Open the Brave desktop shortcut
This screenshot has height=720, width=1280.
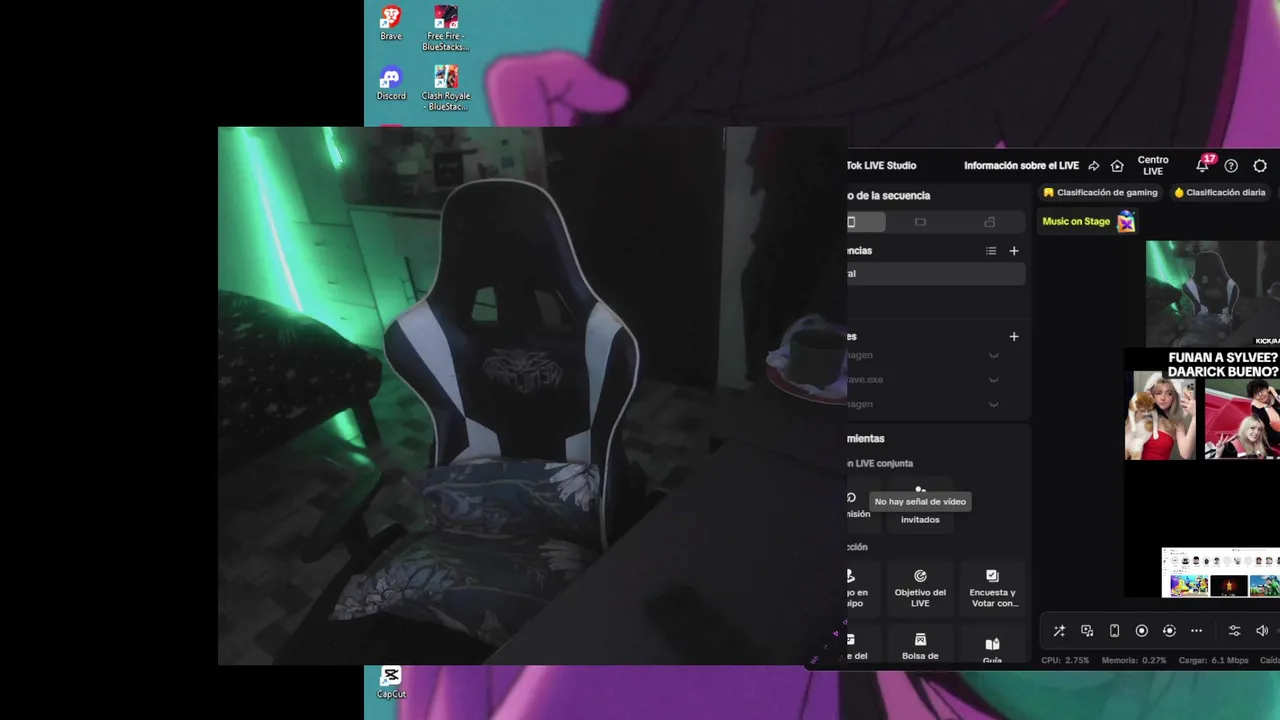(x=391, y=24)
